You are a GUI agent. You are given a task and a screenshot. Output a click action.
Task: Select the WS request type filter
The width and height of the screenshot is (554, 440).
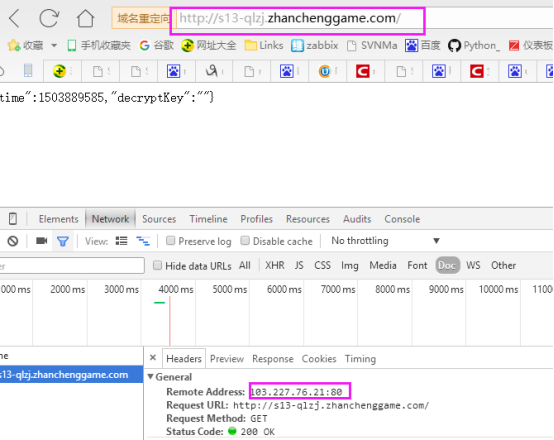[473, 265]
